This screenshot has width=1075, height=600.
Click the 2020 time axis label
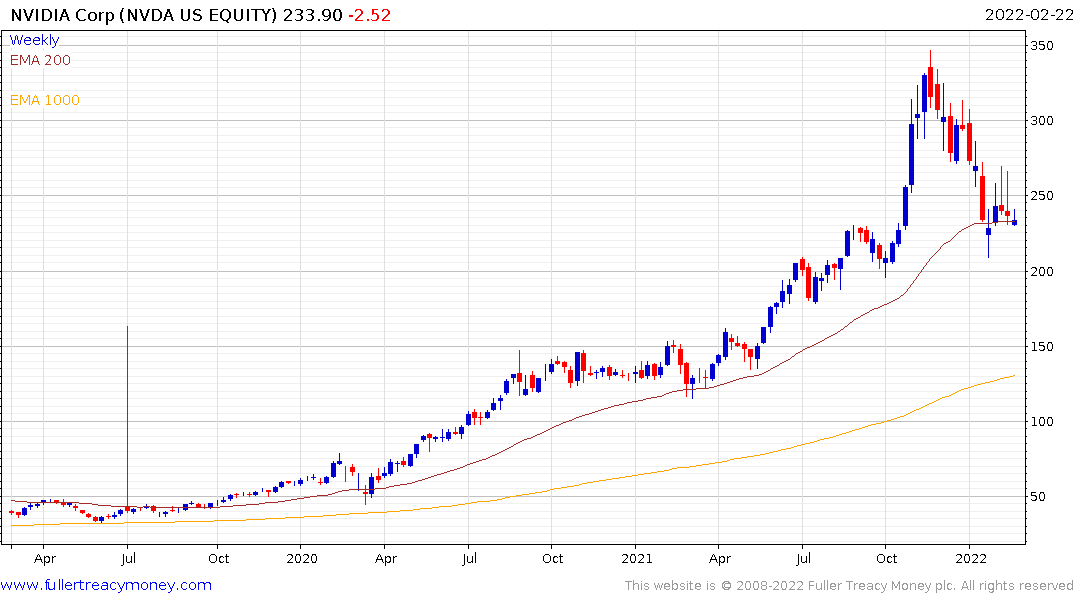click(302, 558)
